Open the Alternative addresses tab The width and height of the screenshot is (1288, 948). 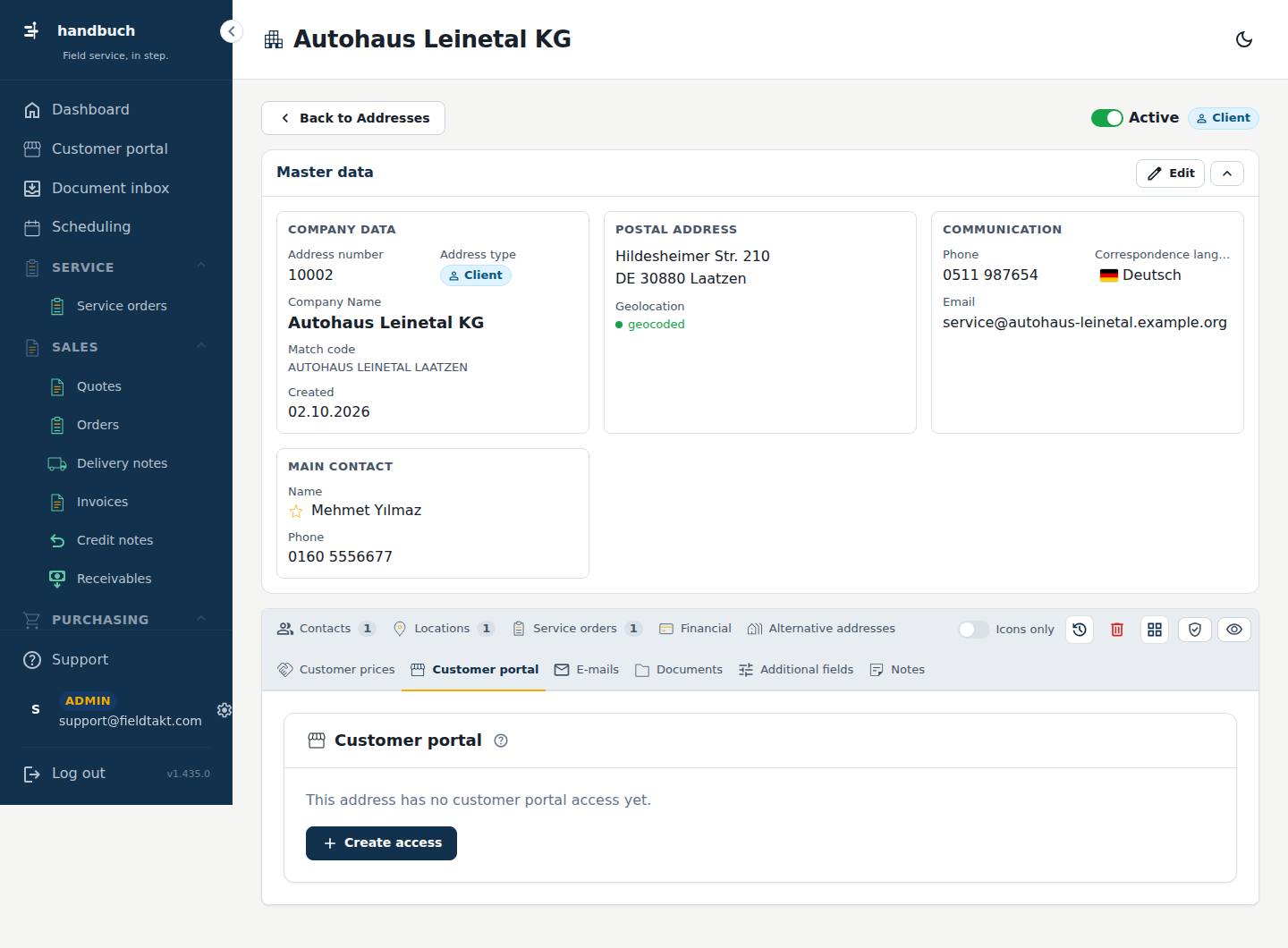click(821, 629)
